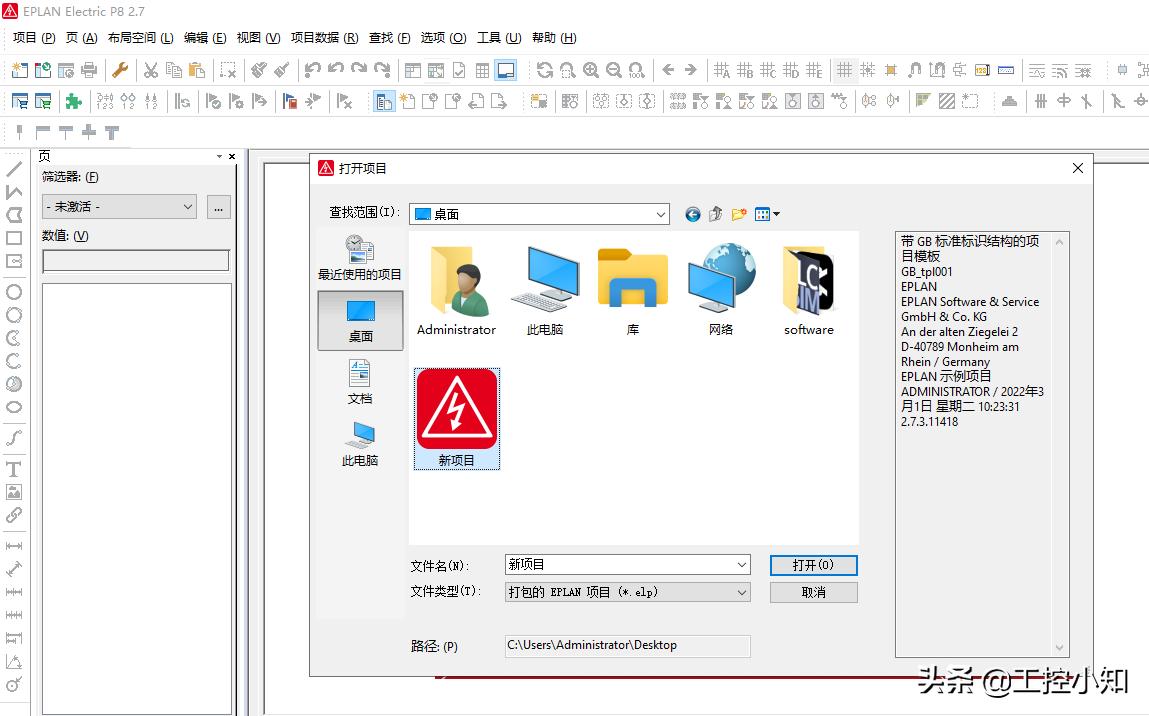1149x716 pixels.
Task: Click the wrench settings icon
Action: [120, 70]
